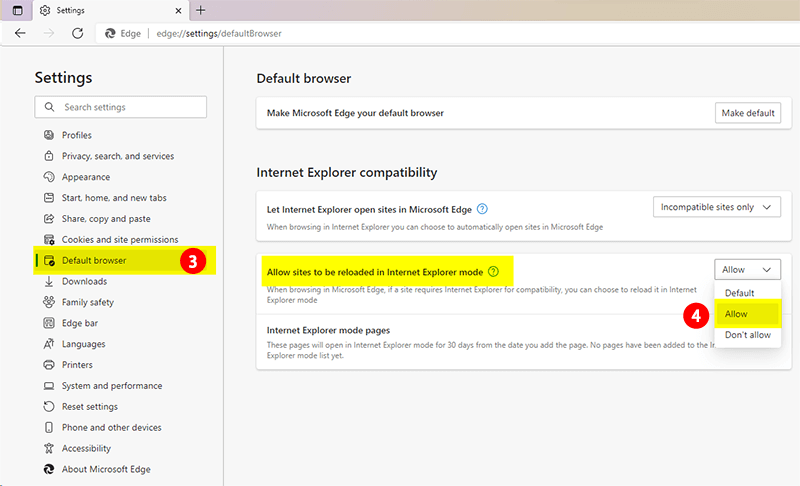Click the Printers icon in sidebar

click(49, 365)
